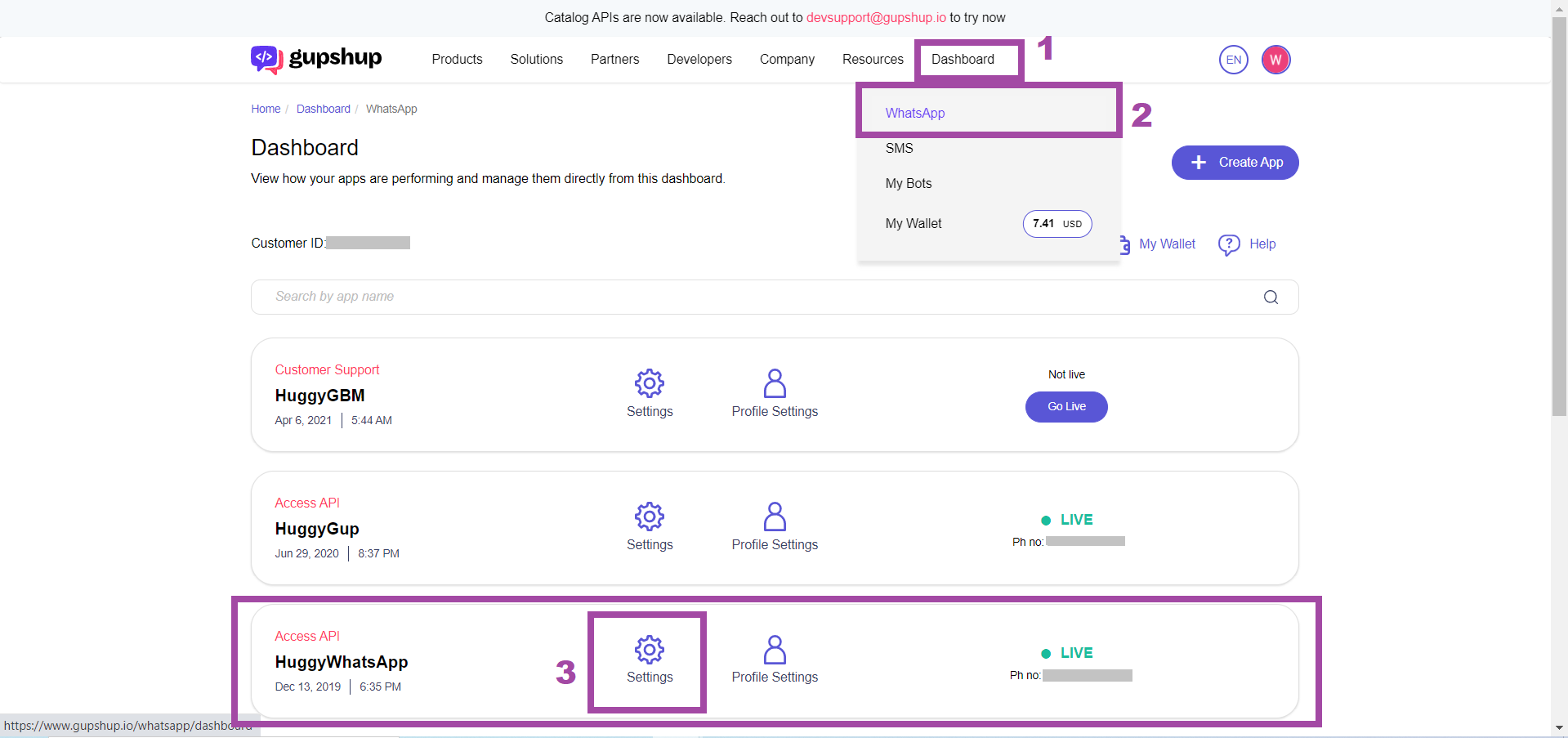Click the Customer Support label

point(327,369)
